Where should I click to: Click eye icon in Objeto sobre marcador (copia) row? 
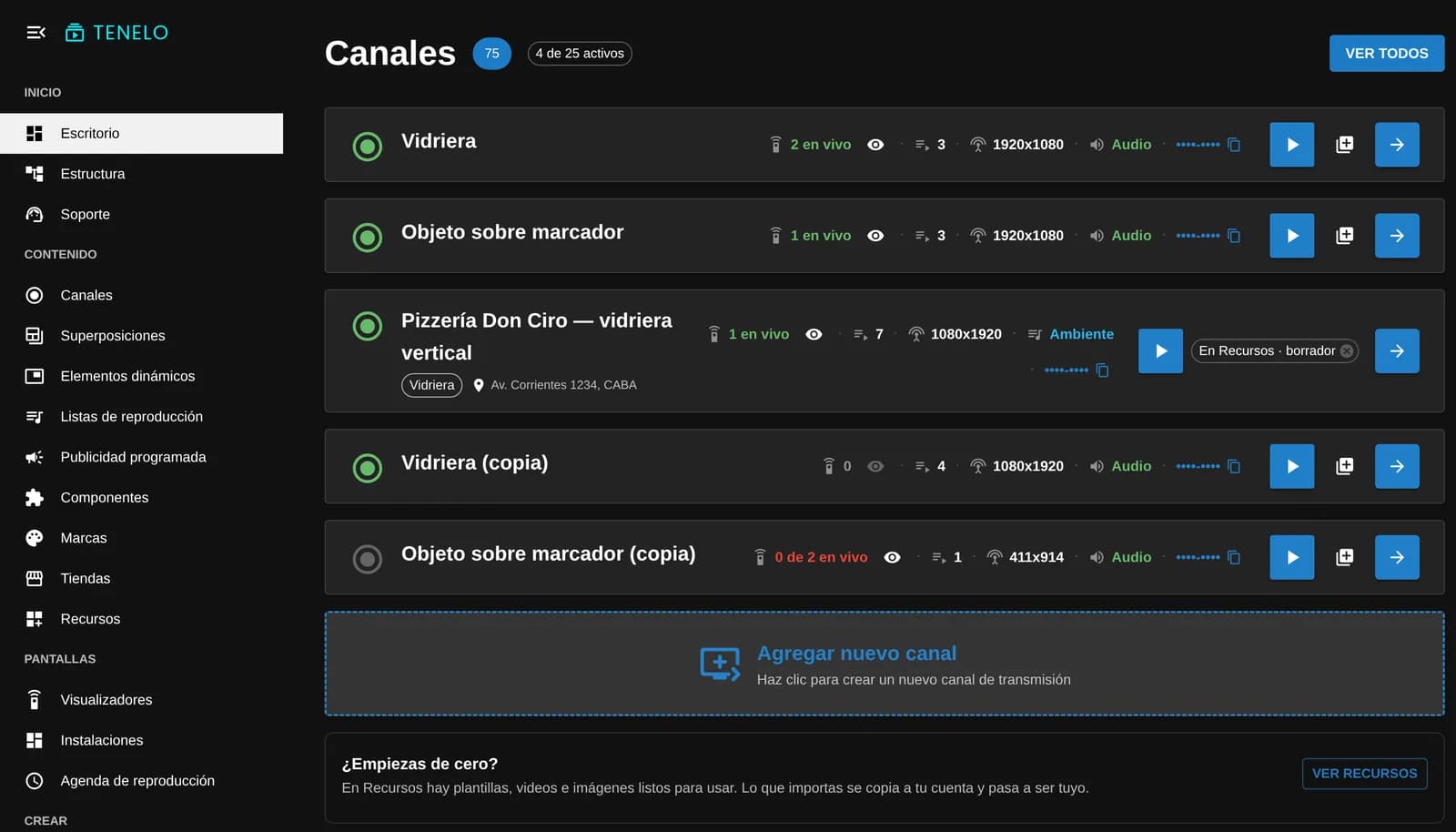[x=892, y=557]
